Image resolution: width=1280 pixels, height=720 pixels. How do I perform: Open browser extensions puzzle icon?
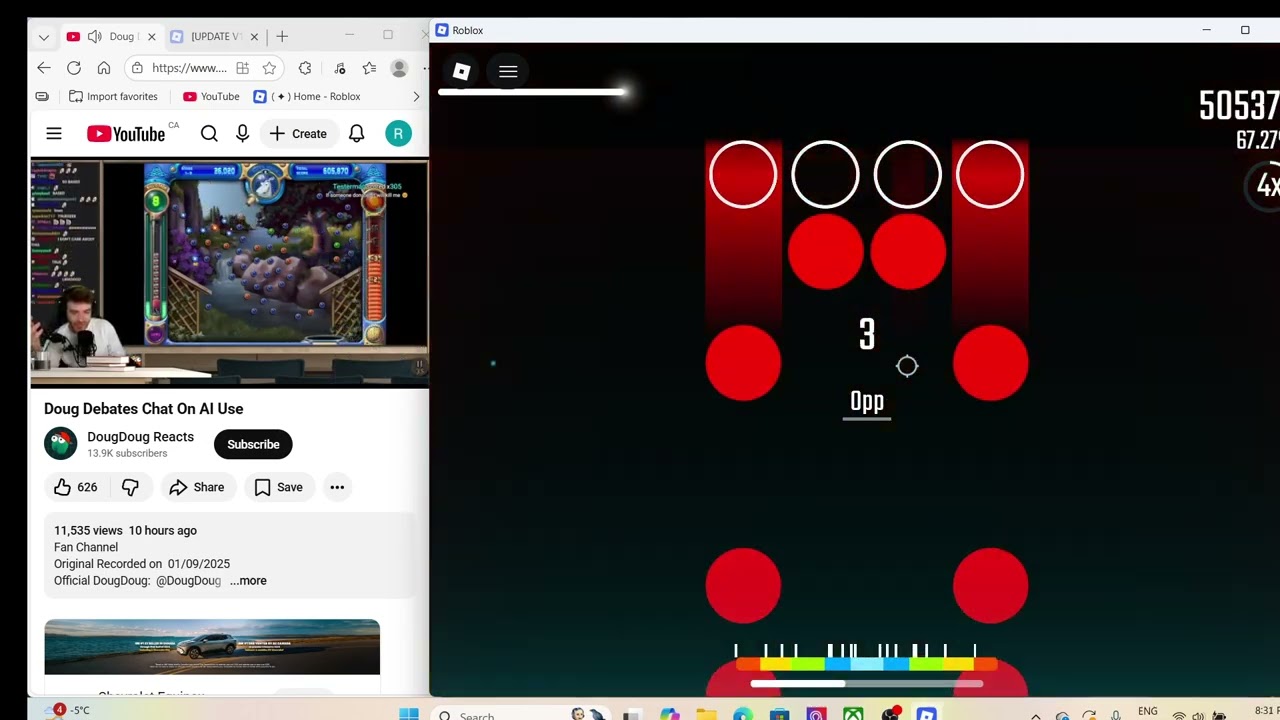coord(305,68)
